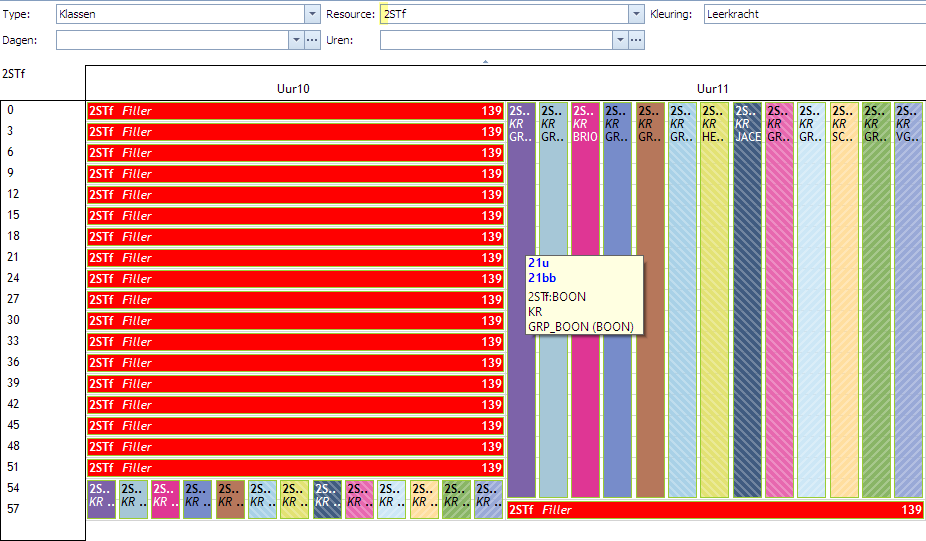Open the Dagen dropdown arrow
Viewport: 926px width, 541px height.
click(x=296, y=40)
